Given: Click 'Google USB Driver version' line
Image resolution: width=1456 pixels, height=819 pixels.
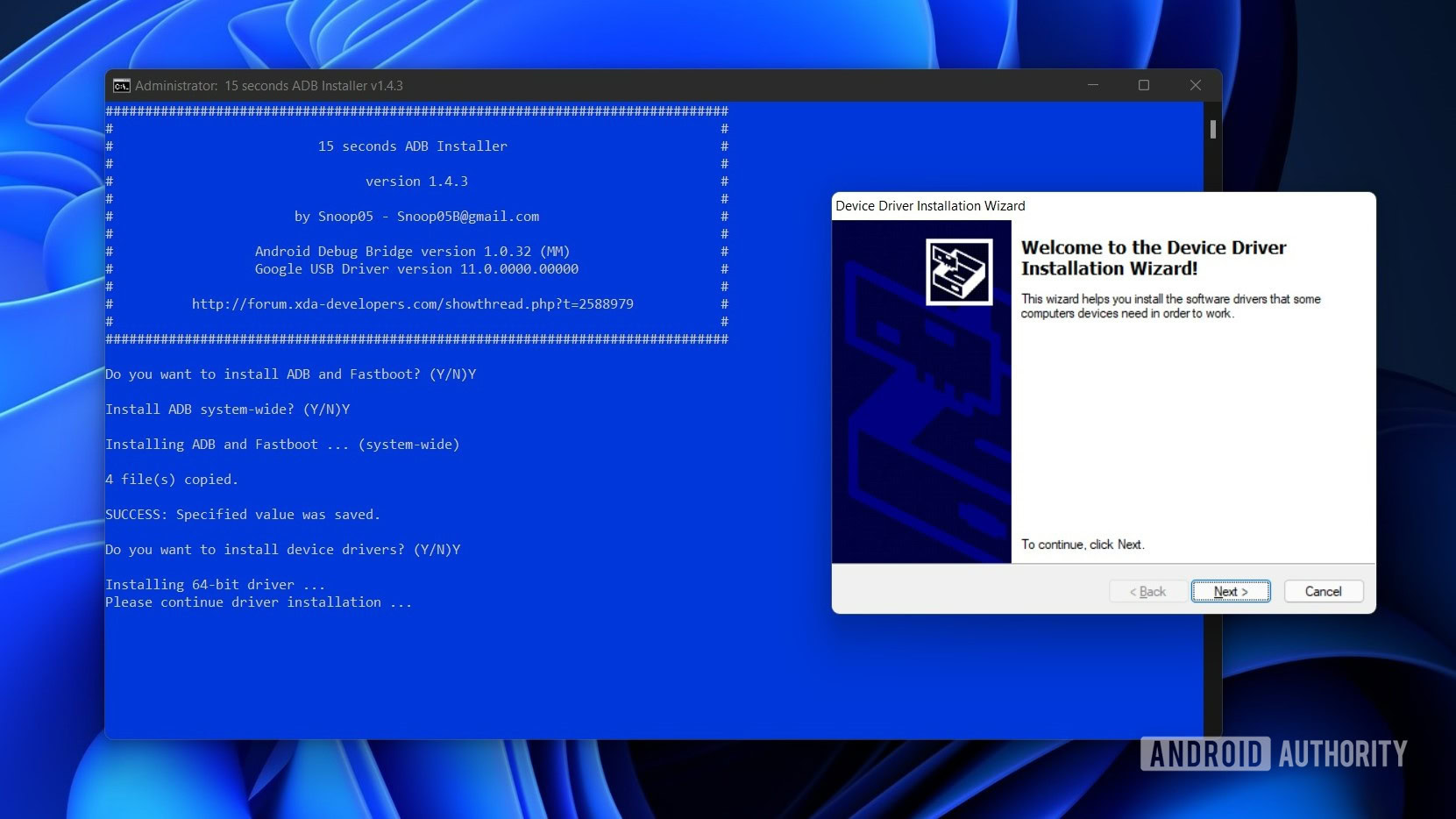Looking at the screenshot, I should [x=416, y=269].
